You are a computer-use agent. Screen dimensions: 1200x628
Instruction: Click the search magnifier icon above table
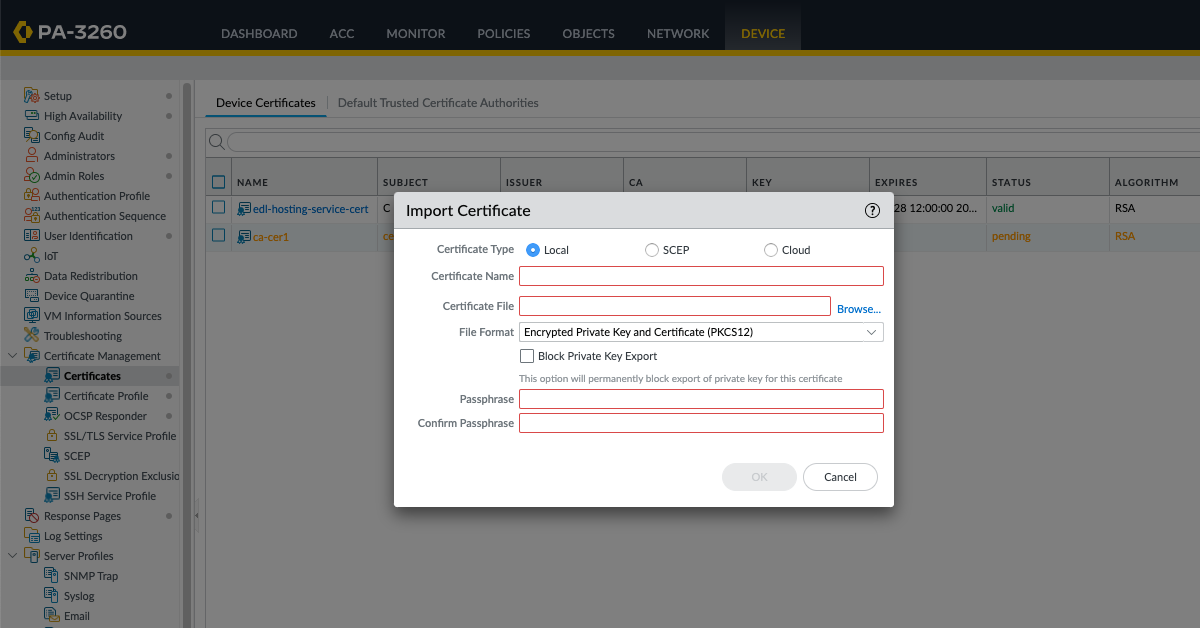(x=216, y=142)
